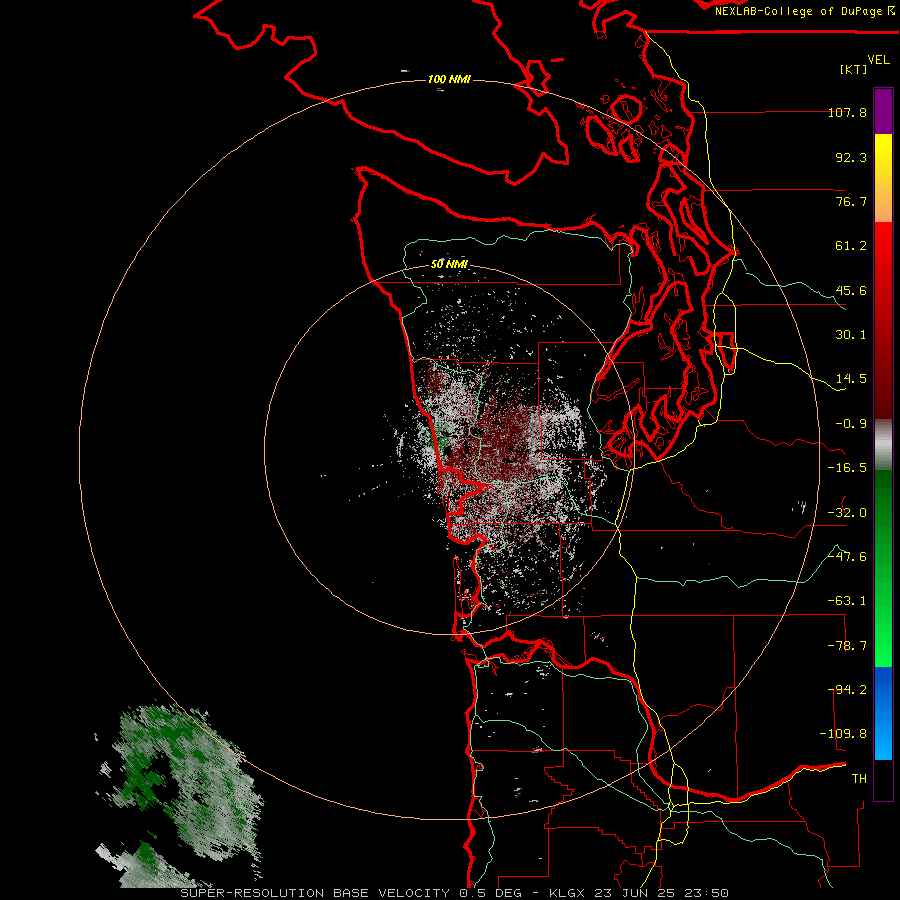900x900 pixels.
Task: Select the 76.7 legend value
Action: [x=851, y=201]
